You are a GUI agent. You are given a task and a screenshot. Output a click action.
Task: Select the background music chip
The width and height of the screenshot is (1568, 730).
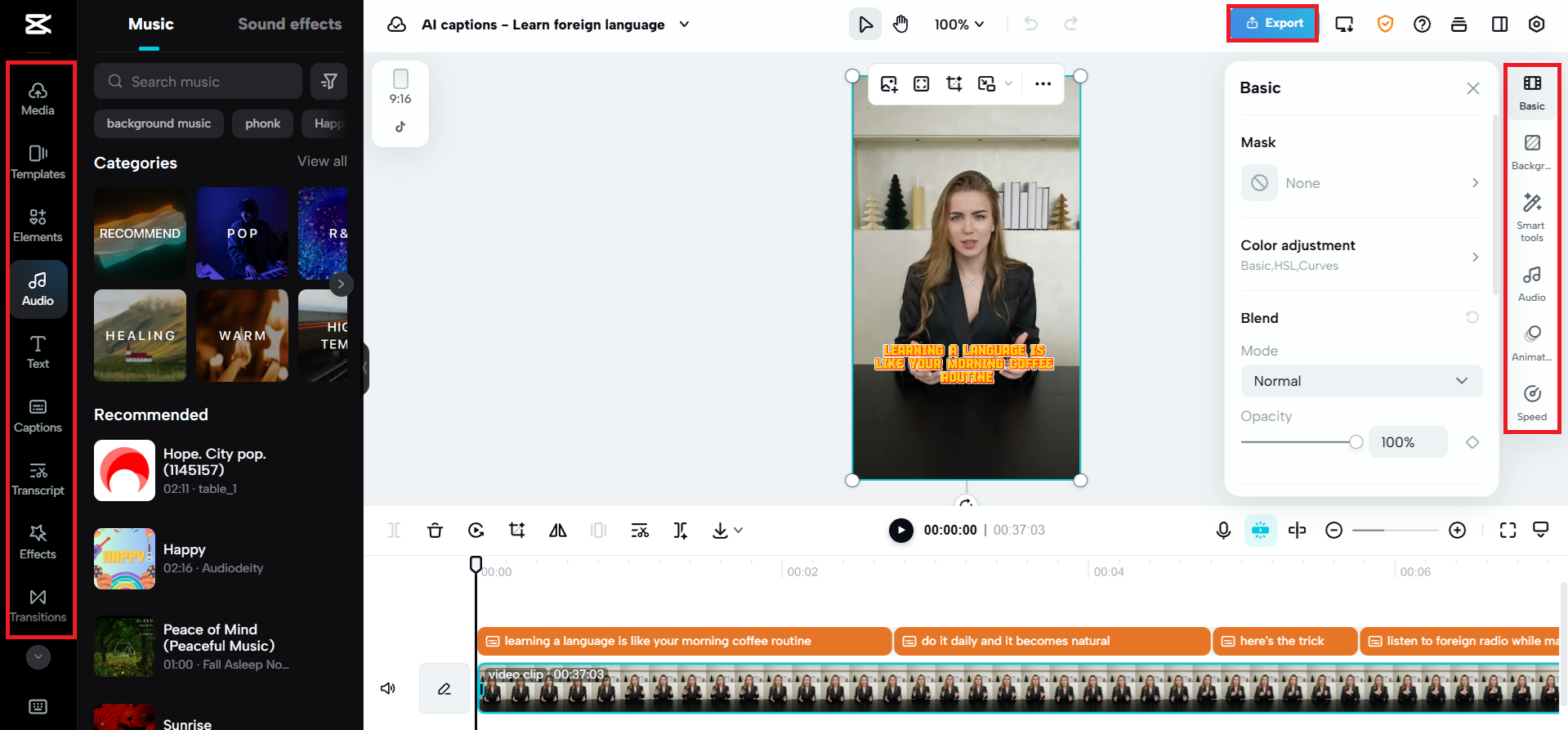(x=159, y=123)
